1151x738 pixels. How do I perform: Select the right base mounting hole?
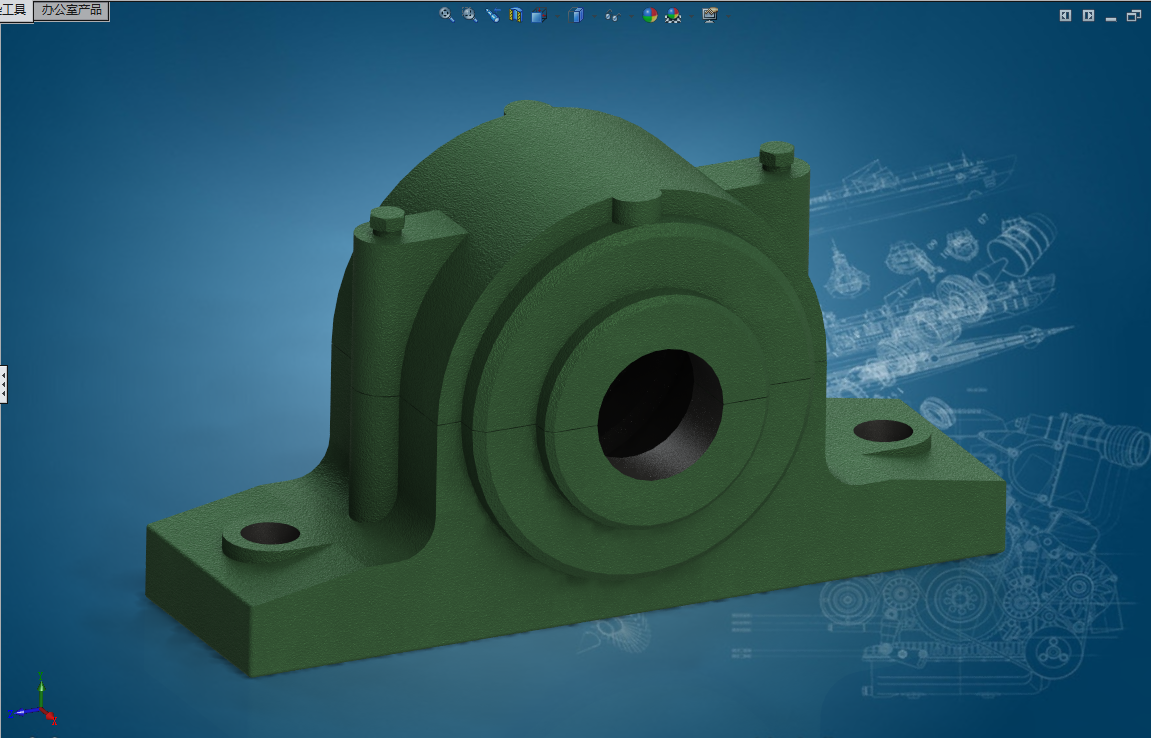click(x=883, y=431)
